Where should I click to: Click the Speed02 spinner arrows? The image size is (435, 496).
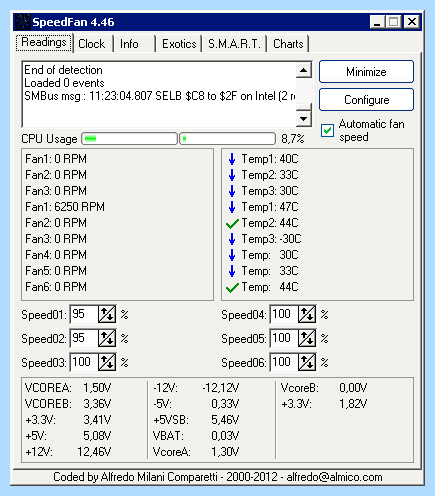click(x=107, y=338)
